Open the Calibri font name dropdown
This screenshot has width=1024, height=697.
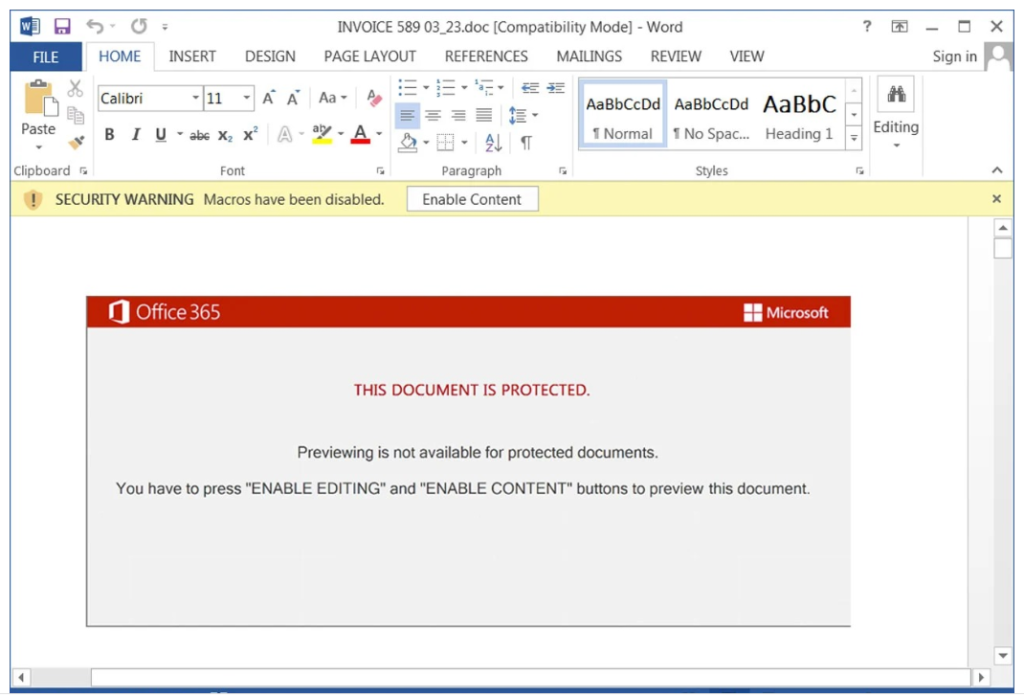[x=196, y=98]
